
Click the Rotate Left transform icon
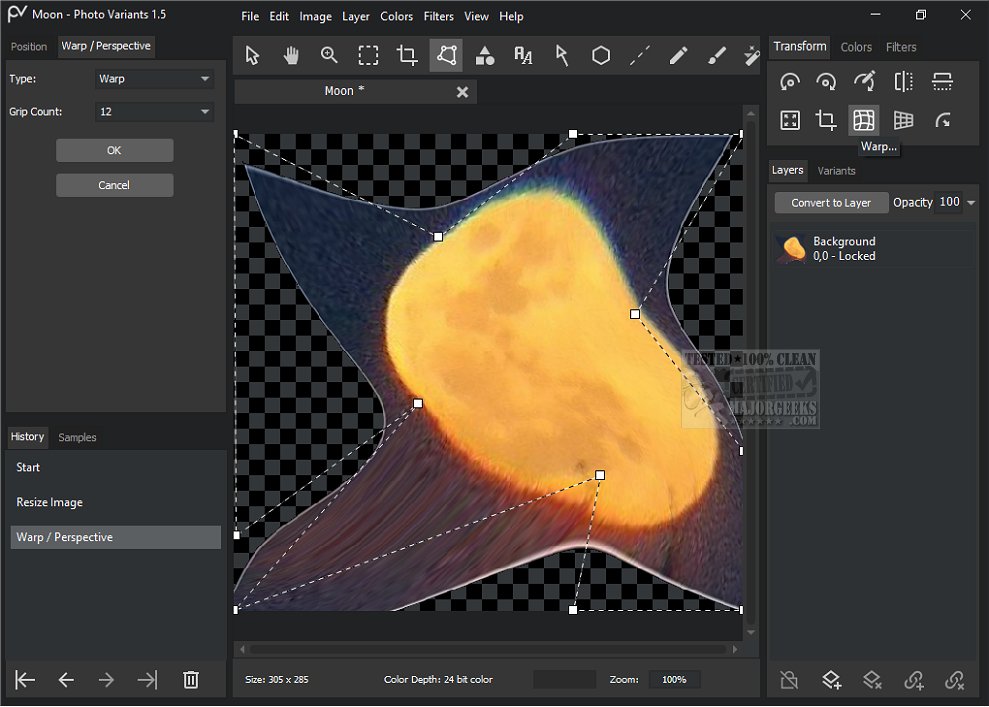point(789,82)
